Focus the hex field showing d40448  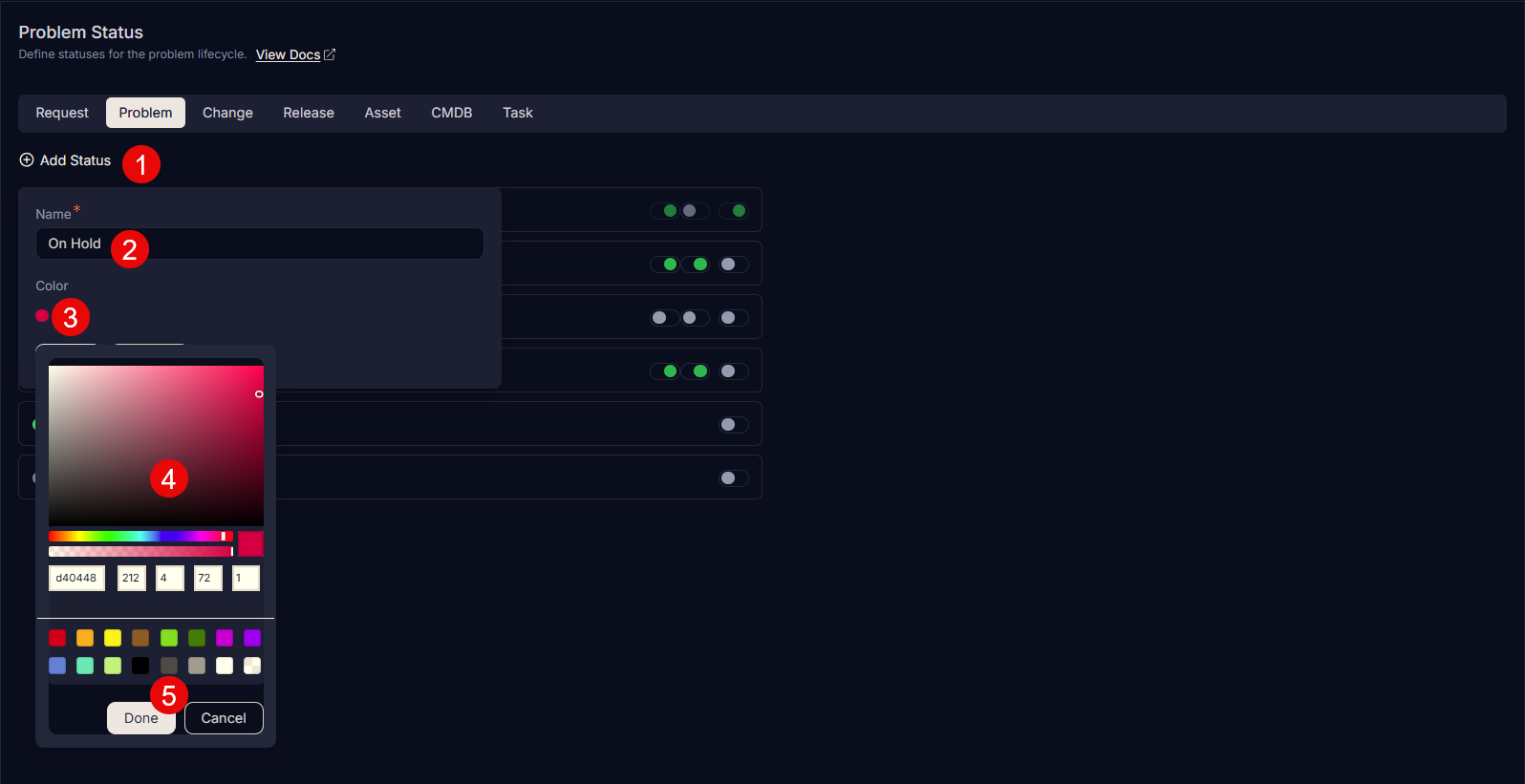76,578
